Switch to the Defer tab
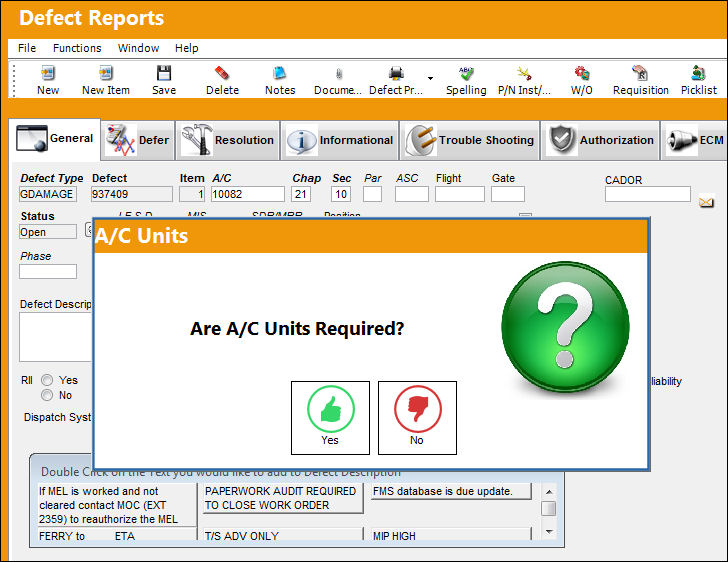This screenshot has height=562, width=728. [x=137, y=140]
